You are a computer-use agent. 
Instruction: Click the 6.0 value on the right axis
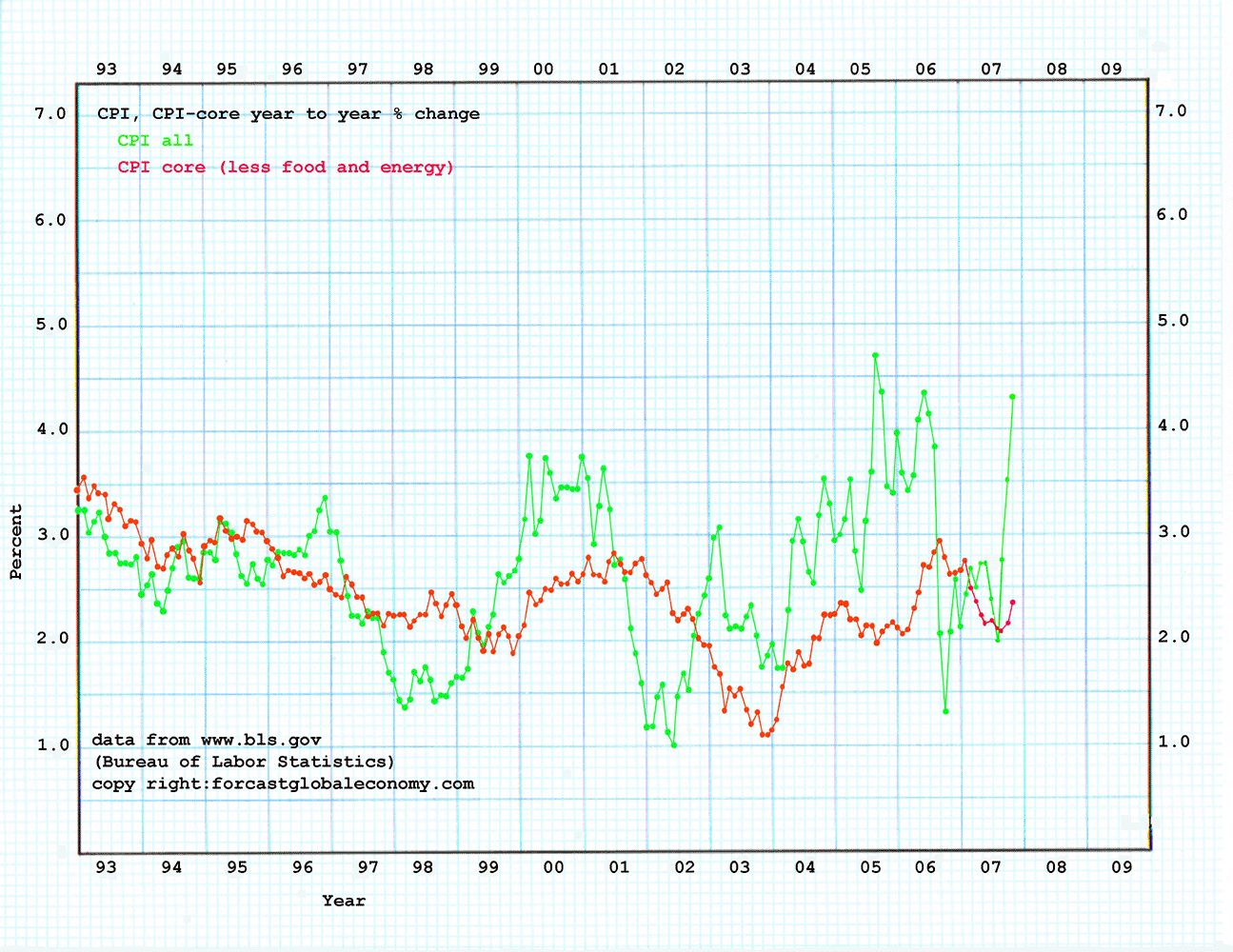coord(1172,215)
